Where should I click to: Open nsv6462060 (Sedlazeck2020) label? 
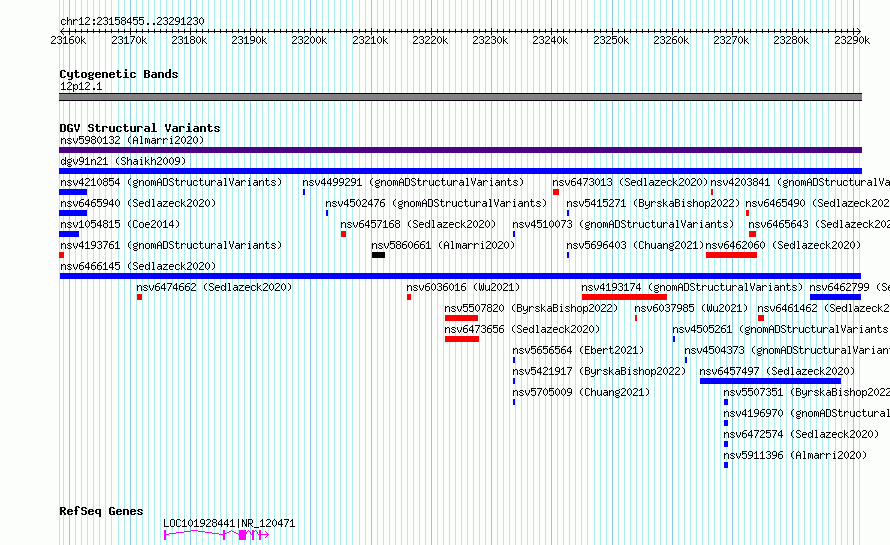coord(783,245)
